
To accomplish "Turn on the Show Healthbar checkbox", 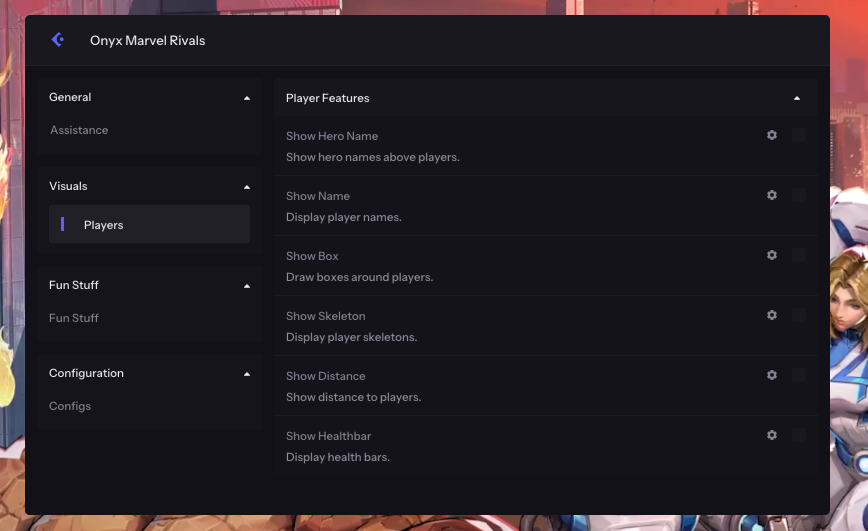I will (x=798, y=435).
